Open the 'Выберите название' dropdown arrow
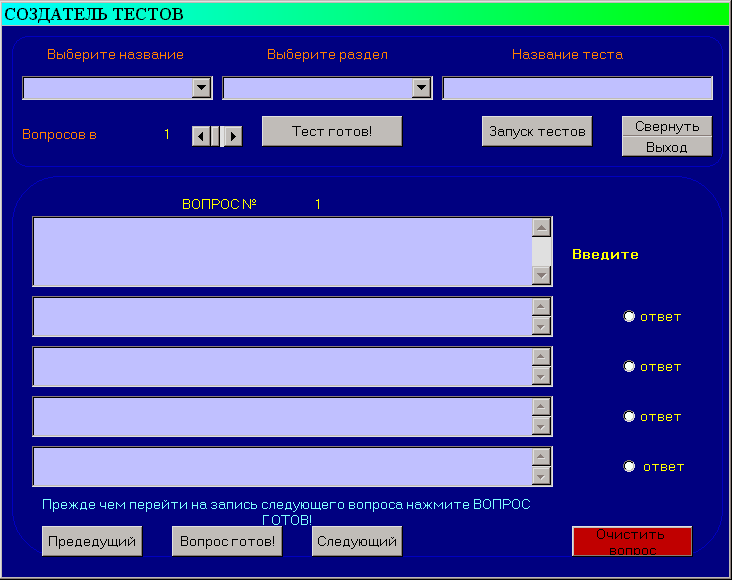 tap(202, 88)
